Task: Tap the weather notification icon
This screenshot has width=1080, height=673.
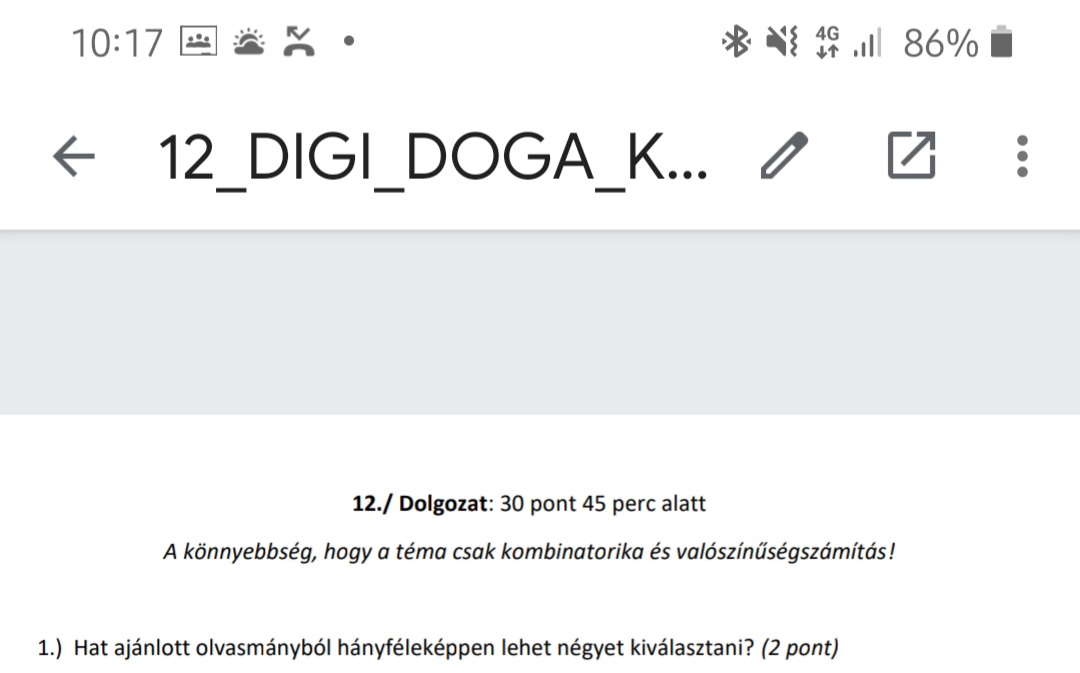Action: pos(249,42)
